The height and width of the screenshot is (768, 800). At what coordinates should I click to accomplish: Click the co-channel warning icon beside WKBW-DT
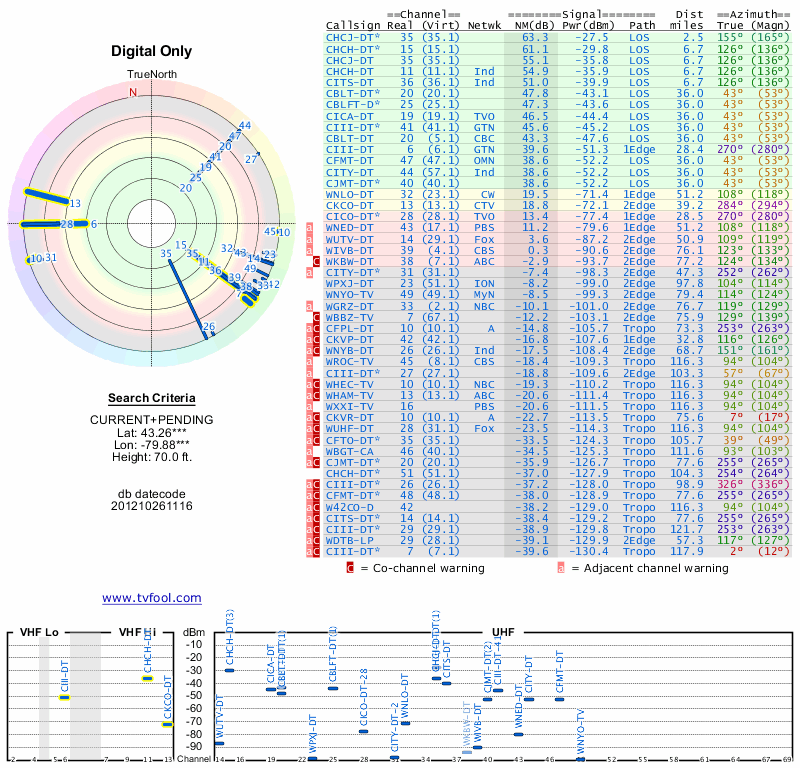tap(316, 261)
